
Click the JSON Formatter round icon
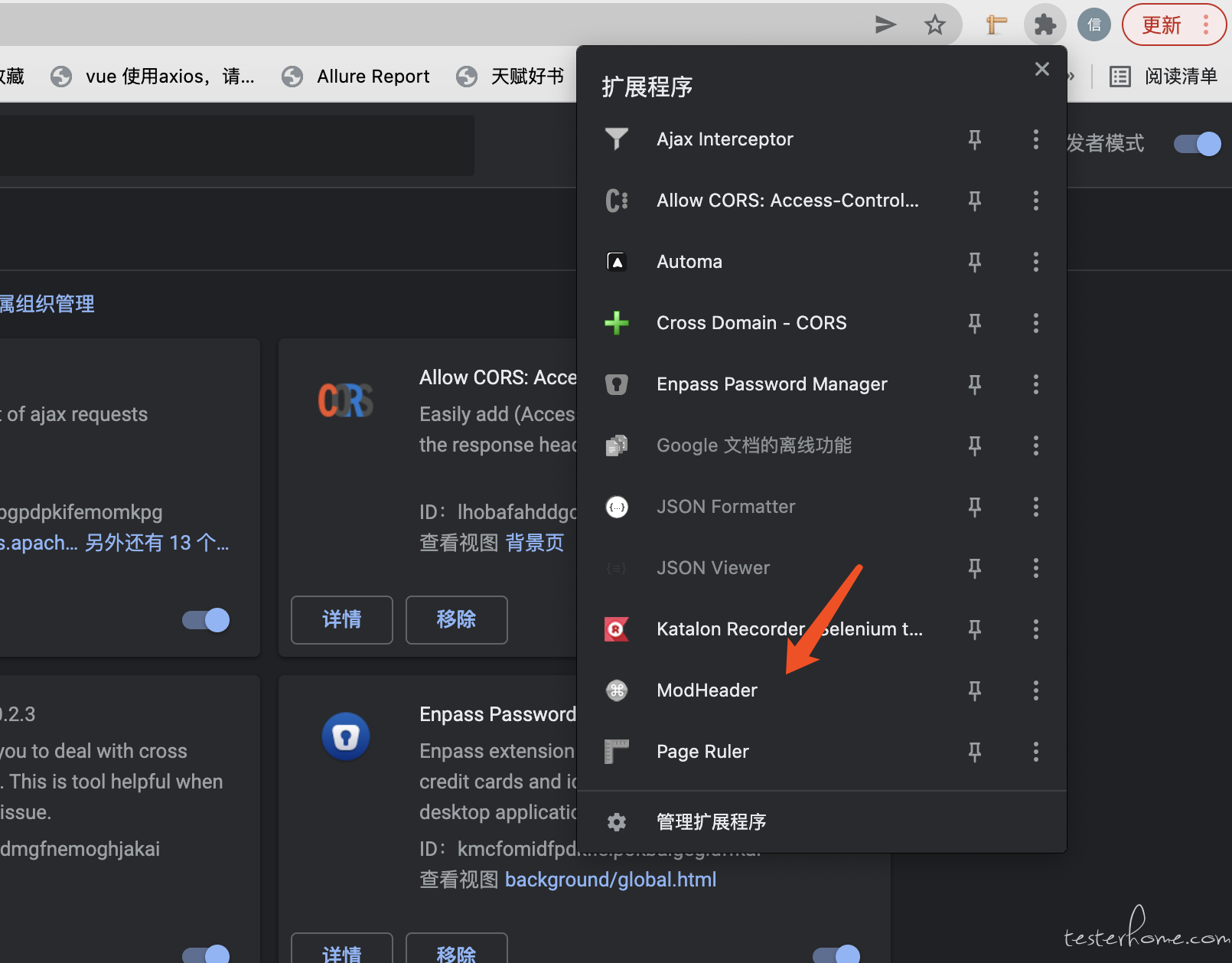point(617,507)
